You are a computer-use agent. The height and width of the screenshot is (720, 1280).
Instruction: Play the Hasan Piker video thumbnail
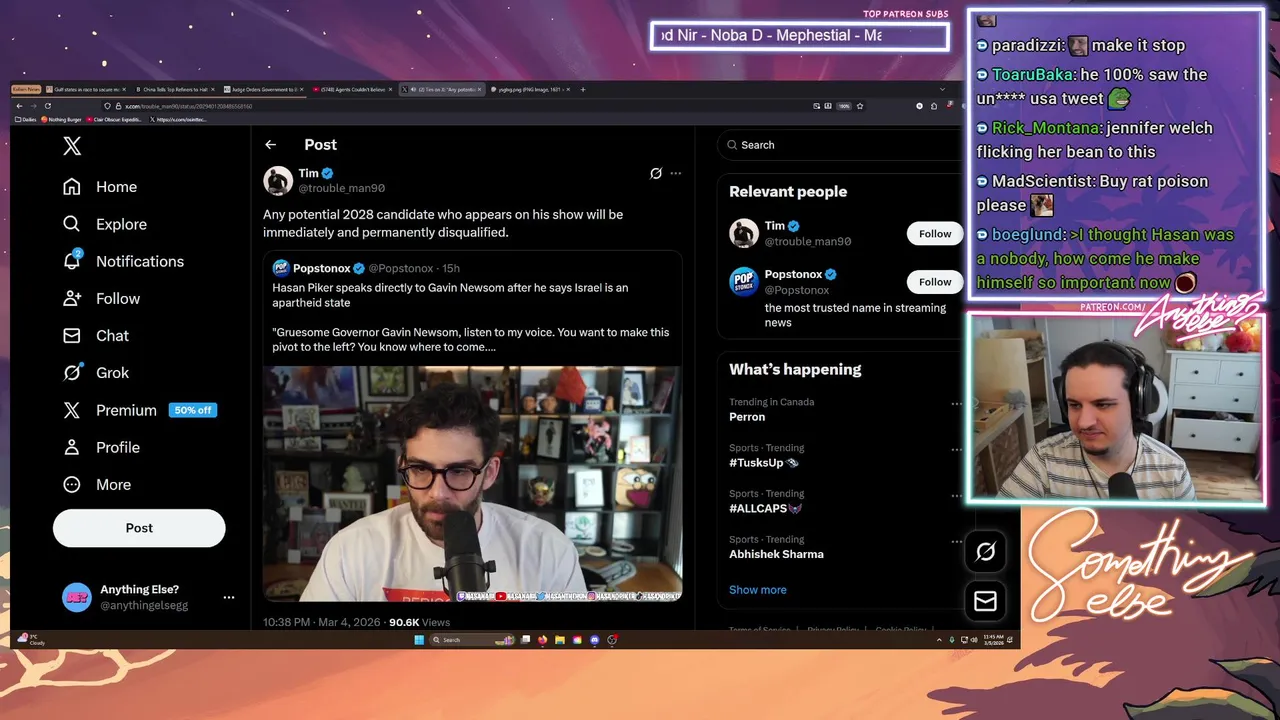point(472,484)
